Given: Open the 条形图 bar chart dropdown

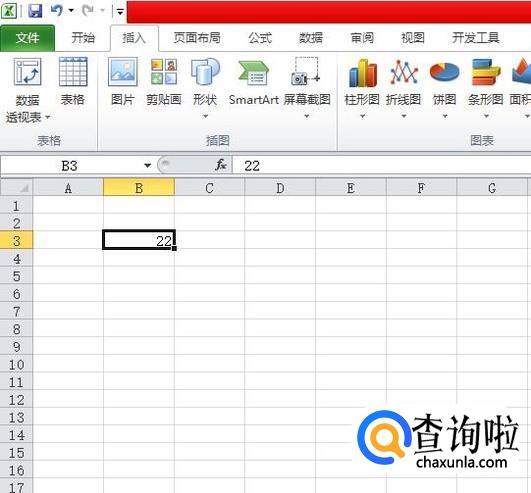Looking at the screenshot, I should point(486,116).
